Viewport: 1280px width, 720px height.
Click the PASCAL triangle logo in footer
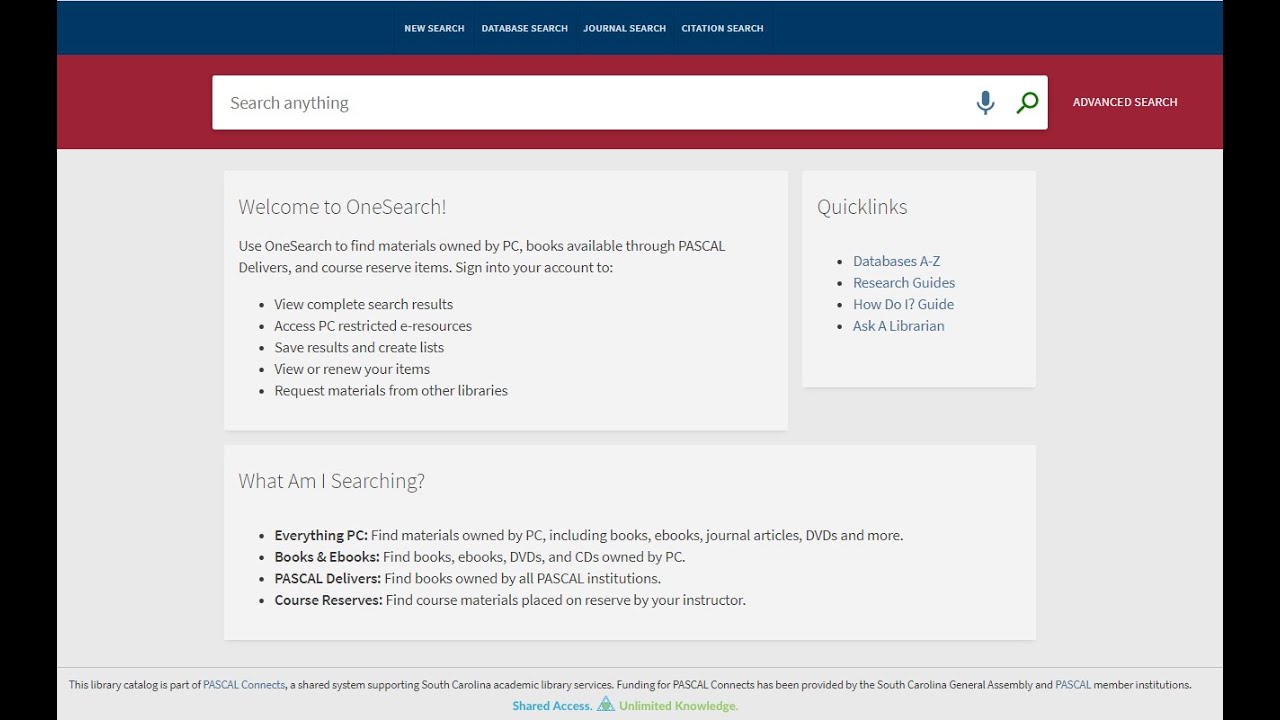605,705
